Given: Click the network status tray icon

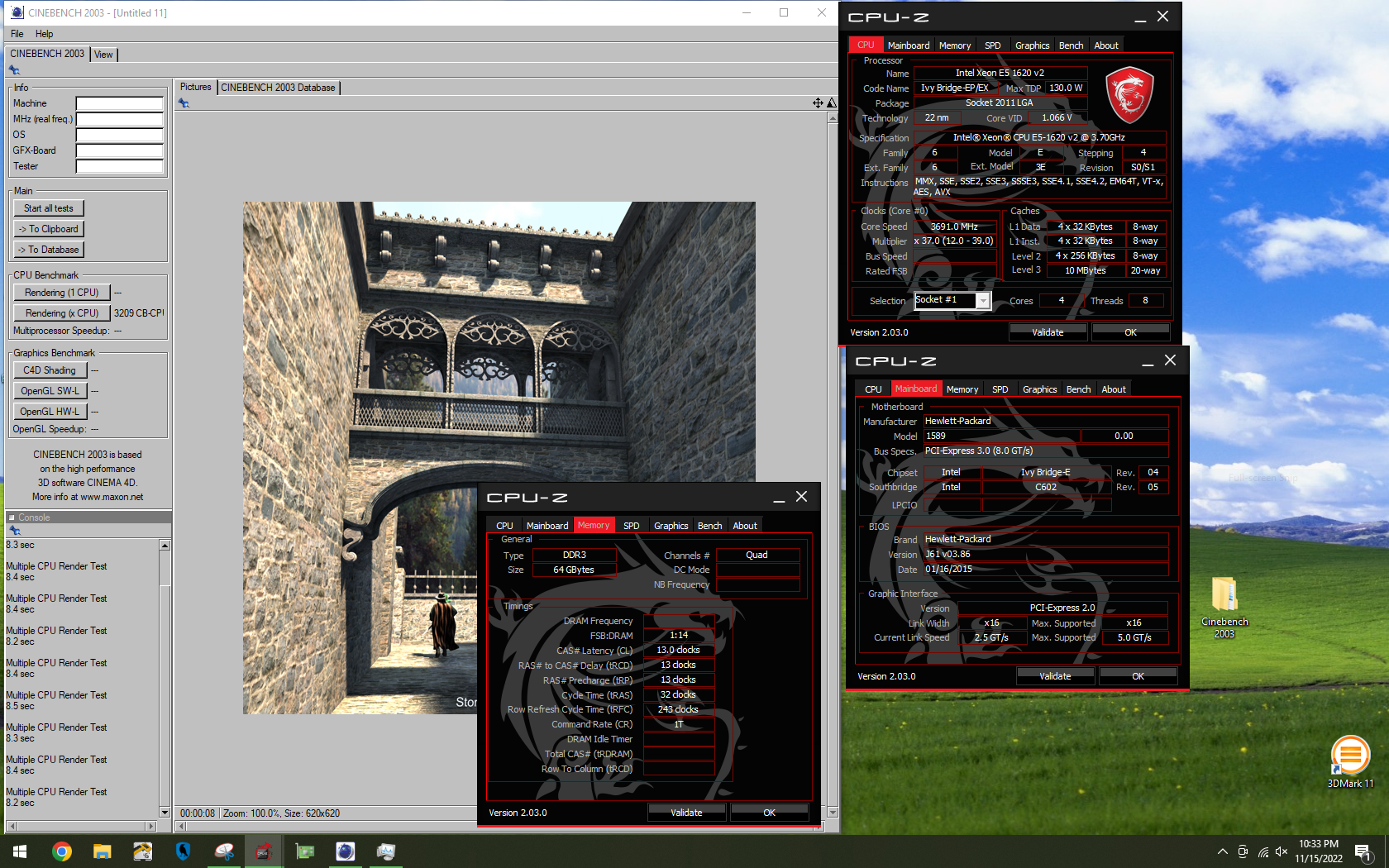Looking at the screenshot, I should (1263, 851).
